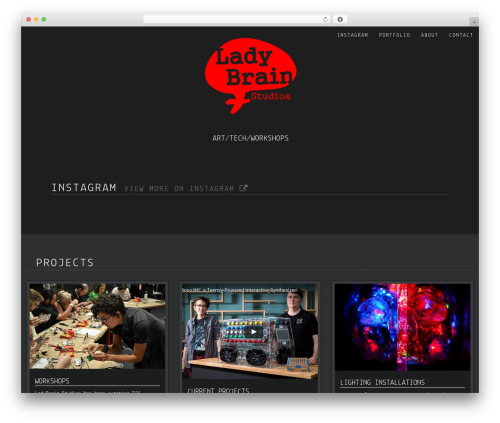Viewport: 500px width, 423px height.
Task: Open the Lighting Installations thumbnail image
Action: click(x=402, y=327)
